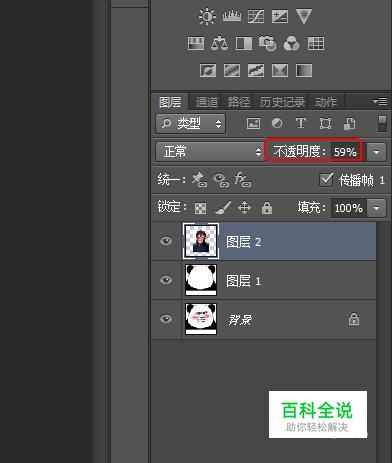Add a Curves adjustment layer

click(256, 16)
